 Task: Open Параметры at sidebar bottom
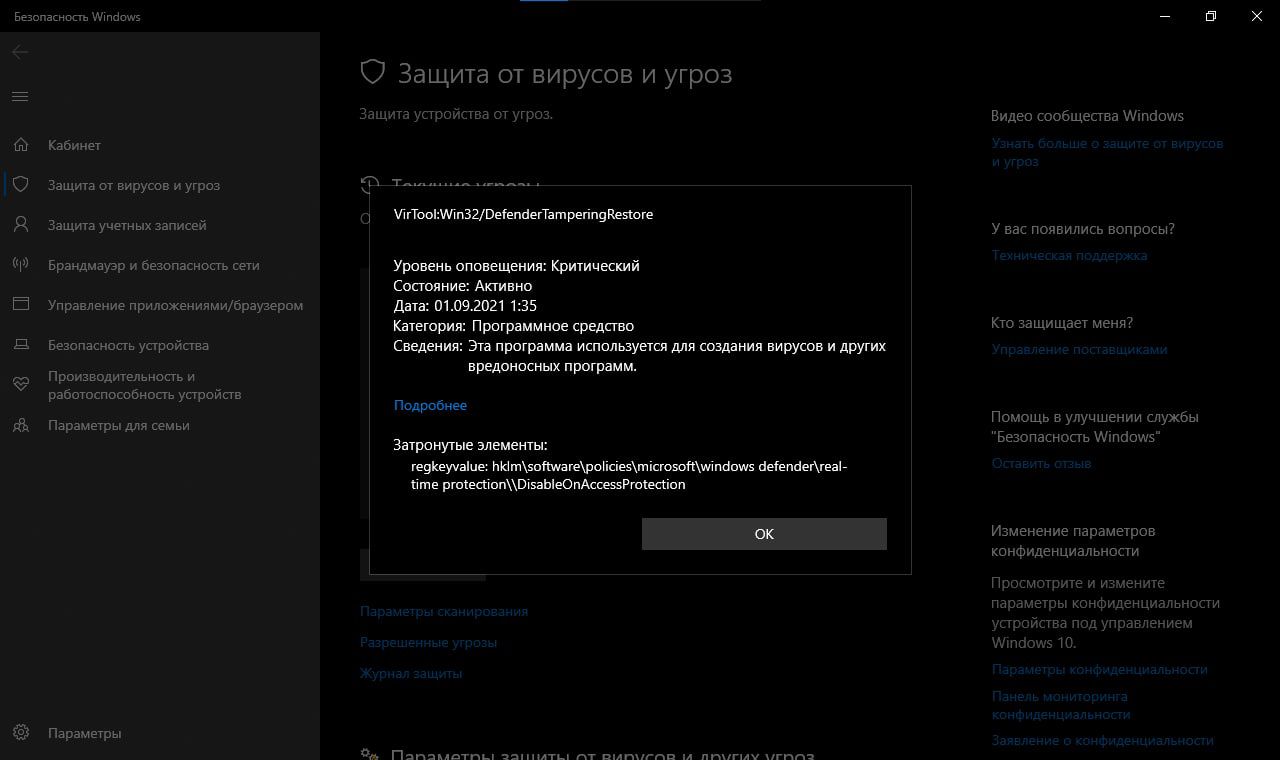(85, 733)
